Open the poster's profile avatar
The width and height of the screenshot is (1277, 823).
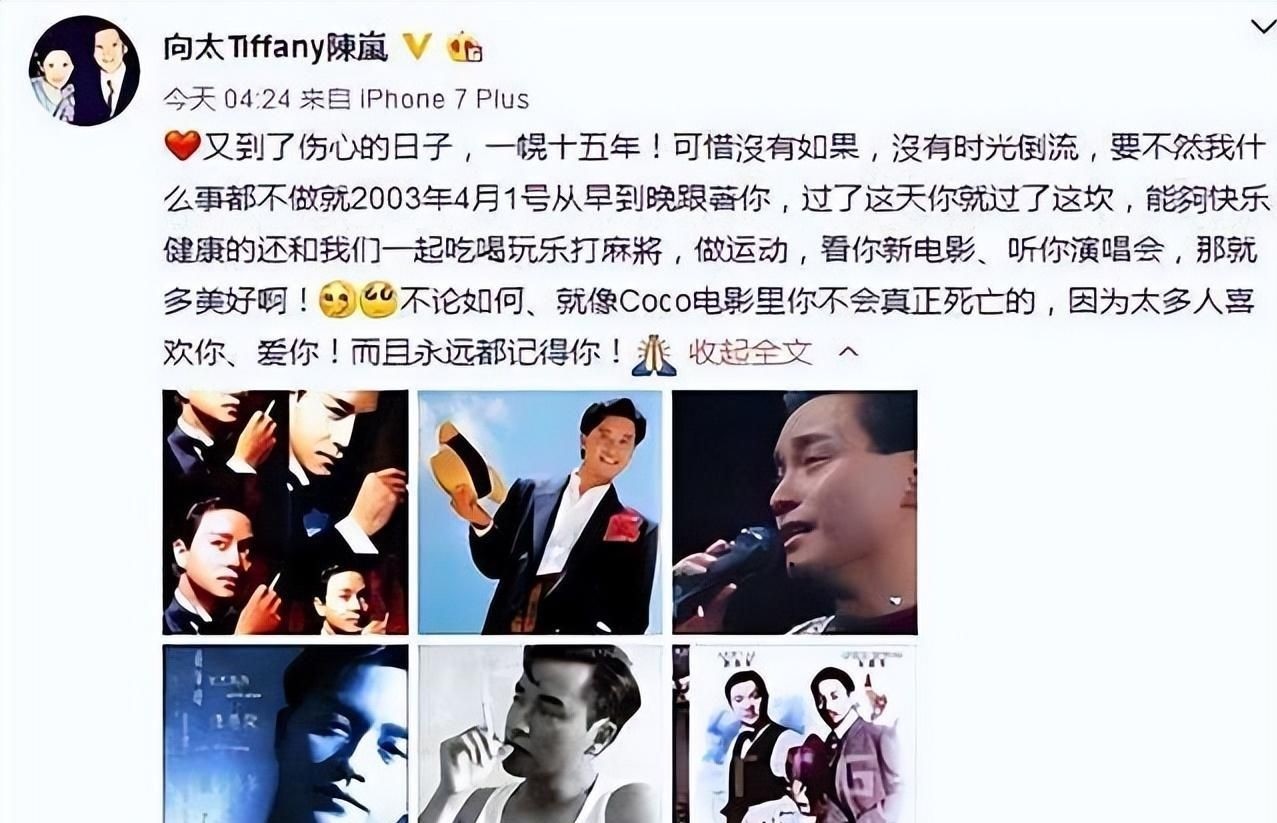point(84,71)
